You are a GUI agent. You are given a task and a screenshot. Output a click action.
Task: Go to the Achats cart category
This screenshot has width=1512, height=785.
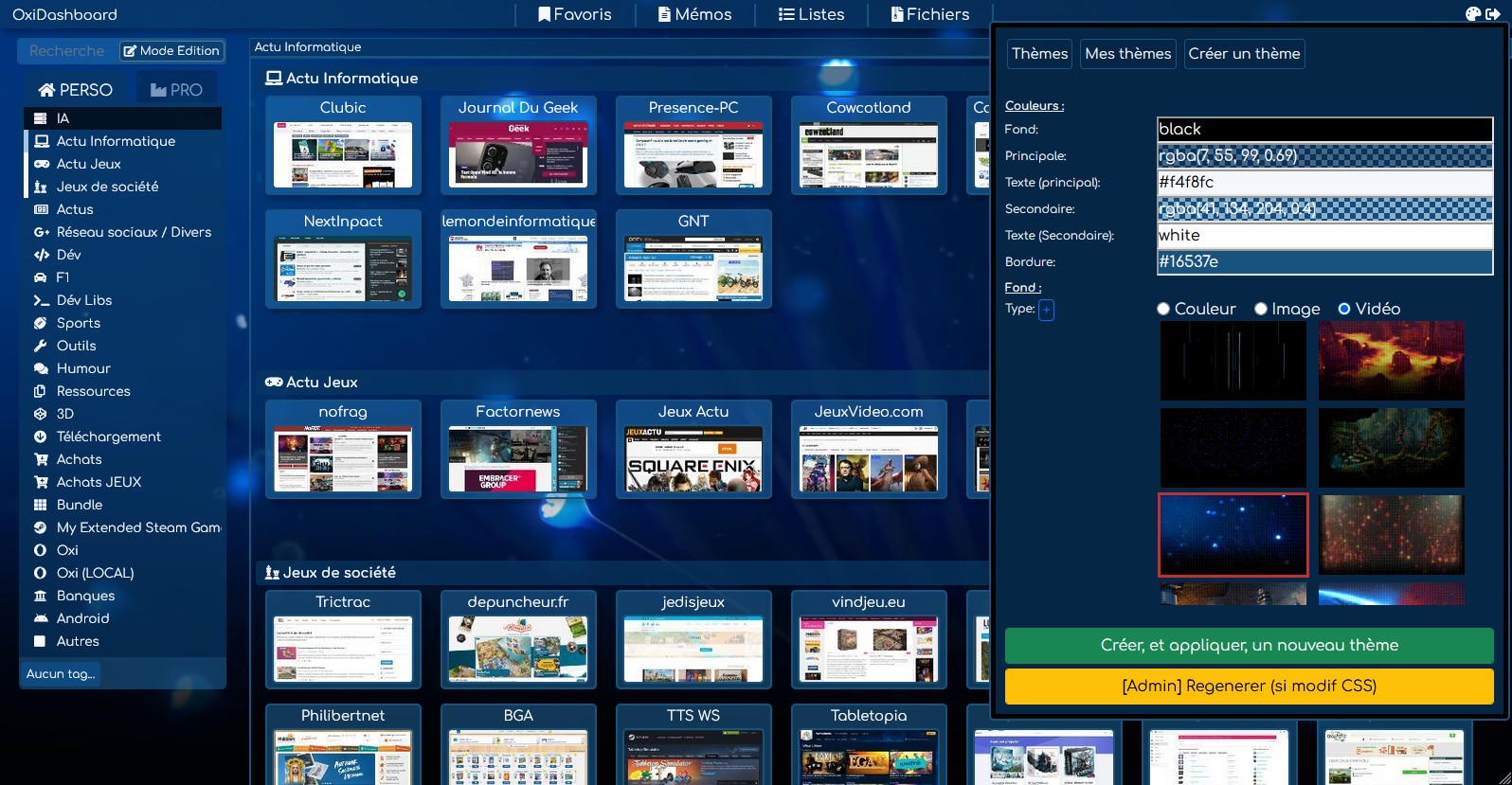click(123, 459)
